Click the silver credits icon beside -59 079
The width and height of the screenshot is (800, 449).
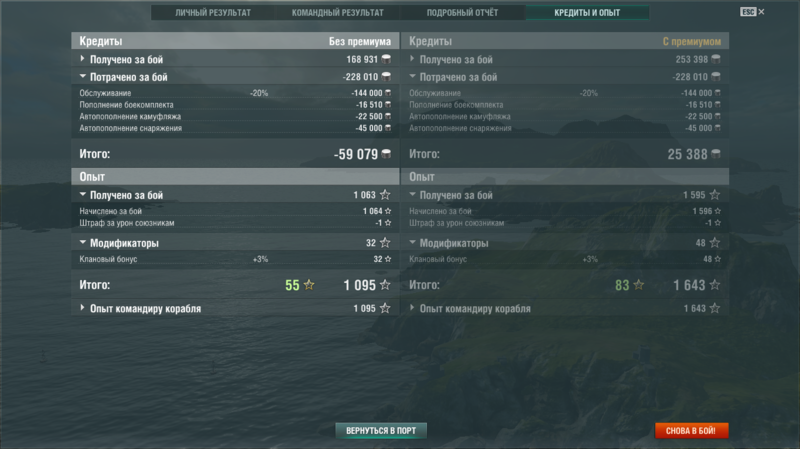pos(387,154)
